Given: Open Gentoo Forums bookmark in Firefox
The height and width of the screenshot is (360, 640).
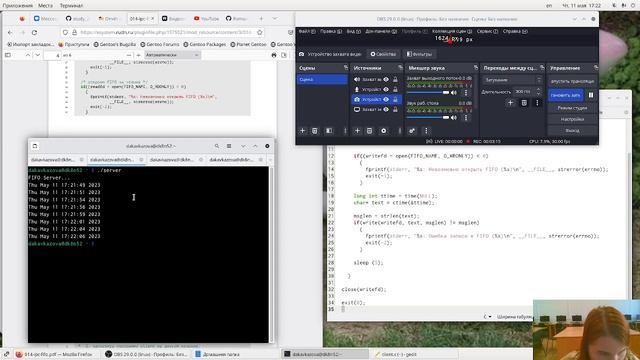Looking at the screenshot, I should 159,44.
